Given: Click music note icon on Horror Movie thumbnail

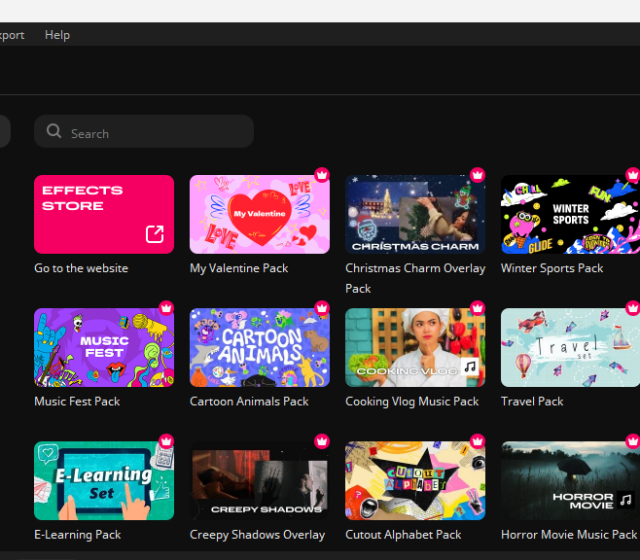Looking at the screenshot, I should pyautogui.click(x=625, y=500).
